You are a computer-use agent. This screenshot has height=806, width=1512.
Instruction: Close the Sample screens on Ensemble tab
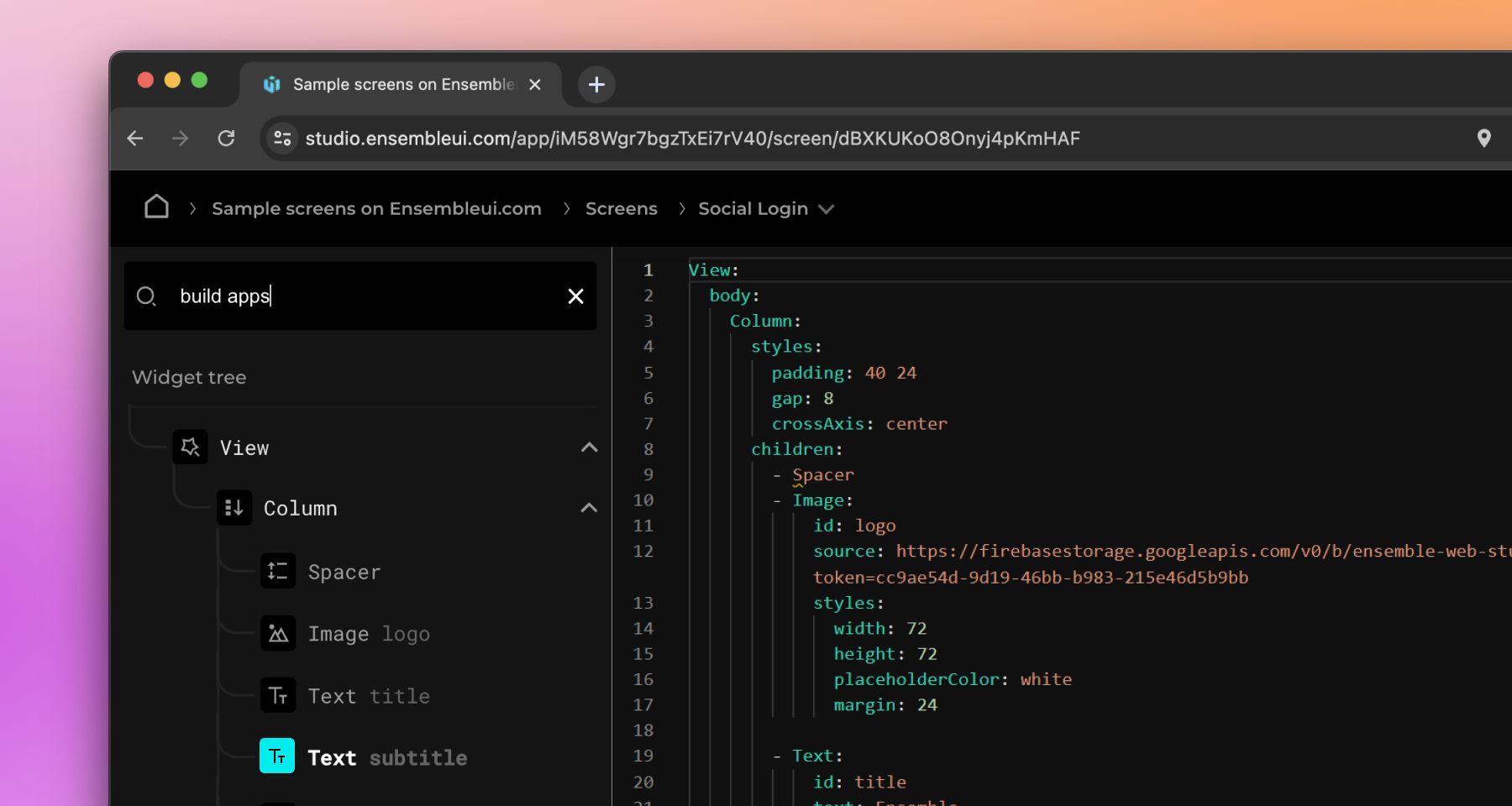535,85
